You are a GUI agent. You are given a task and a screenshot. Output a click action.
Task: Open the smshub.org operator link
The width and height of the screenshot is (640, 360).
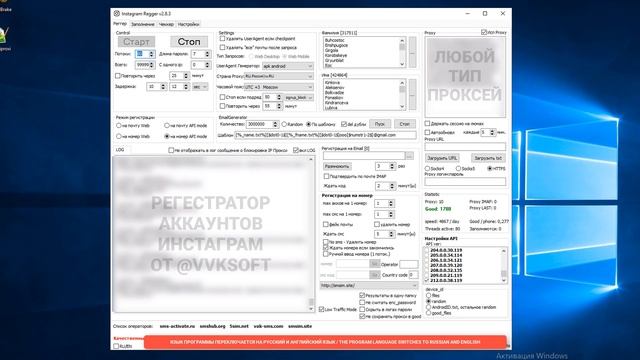pos(212,326)
